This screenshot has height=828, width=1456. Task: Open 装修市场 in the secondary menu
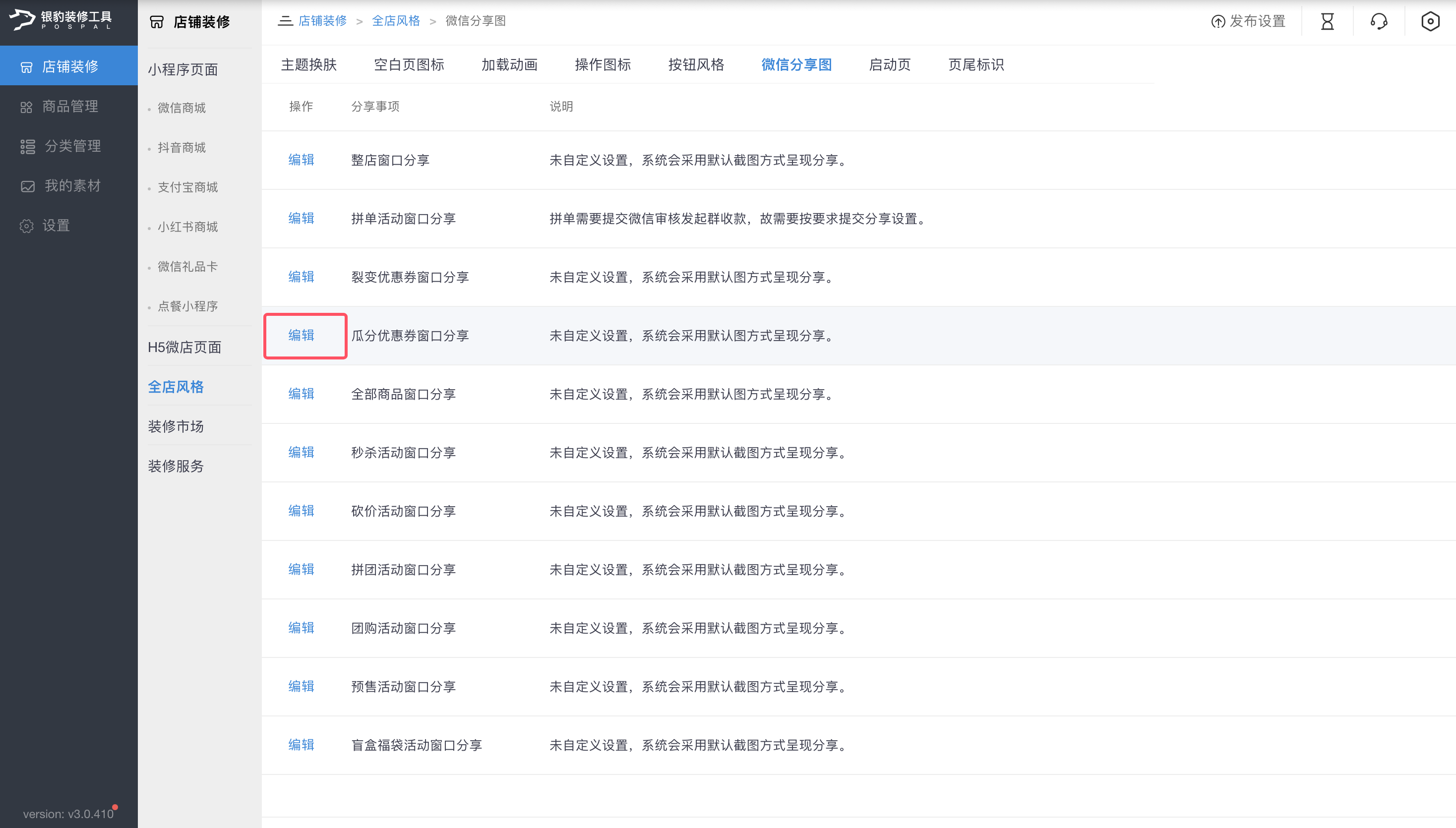click(175, 426)
